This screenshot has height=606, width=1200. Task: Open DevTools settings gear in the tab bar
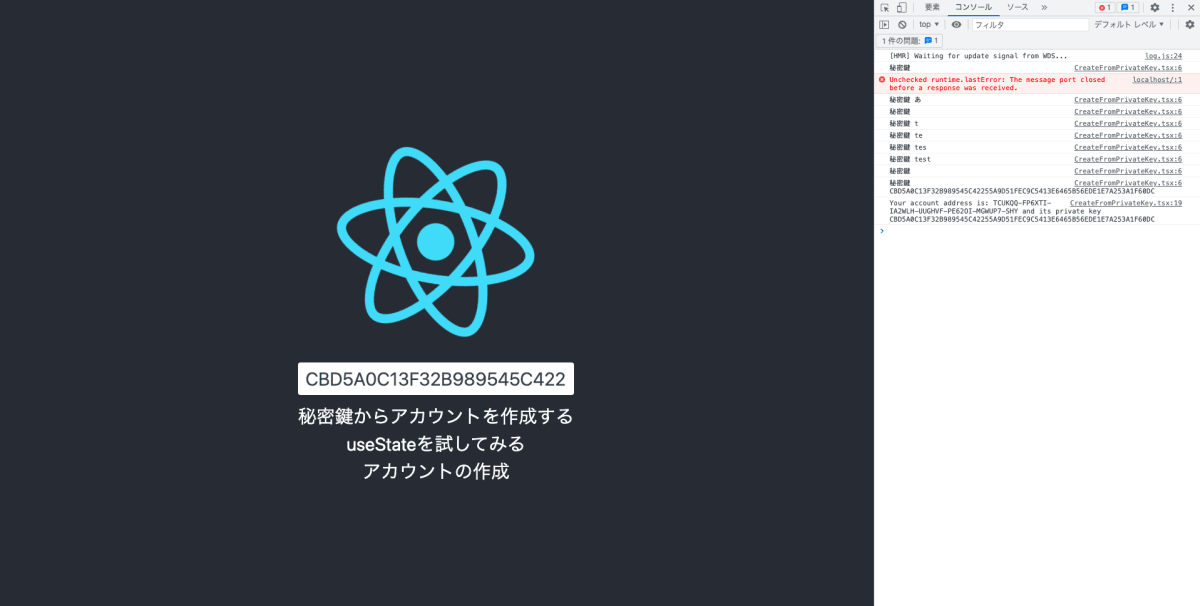(x=1154, y=7)
